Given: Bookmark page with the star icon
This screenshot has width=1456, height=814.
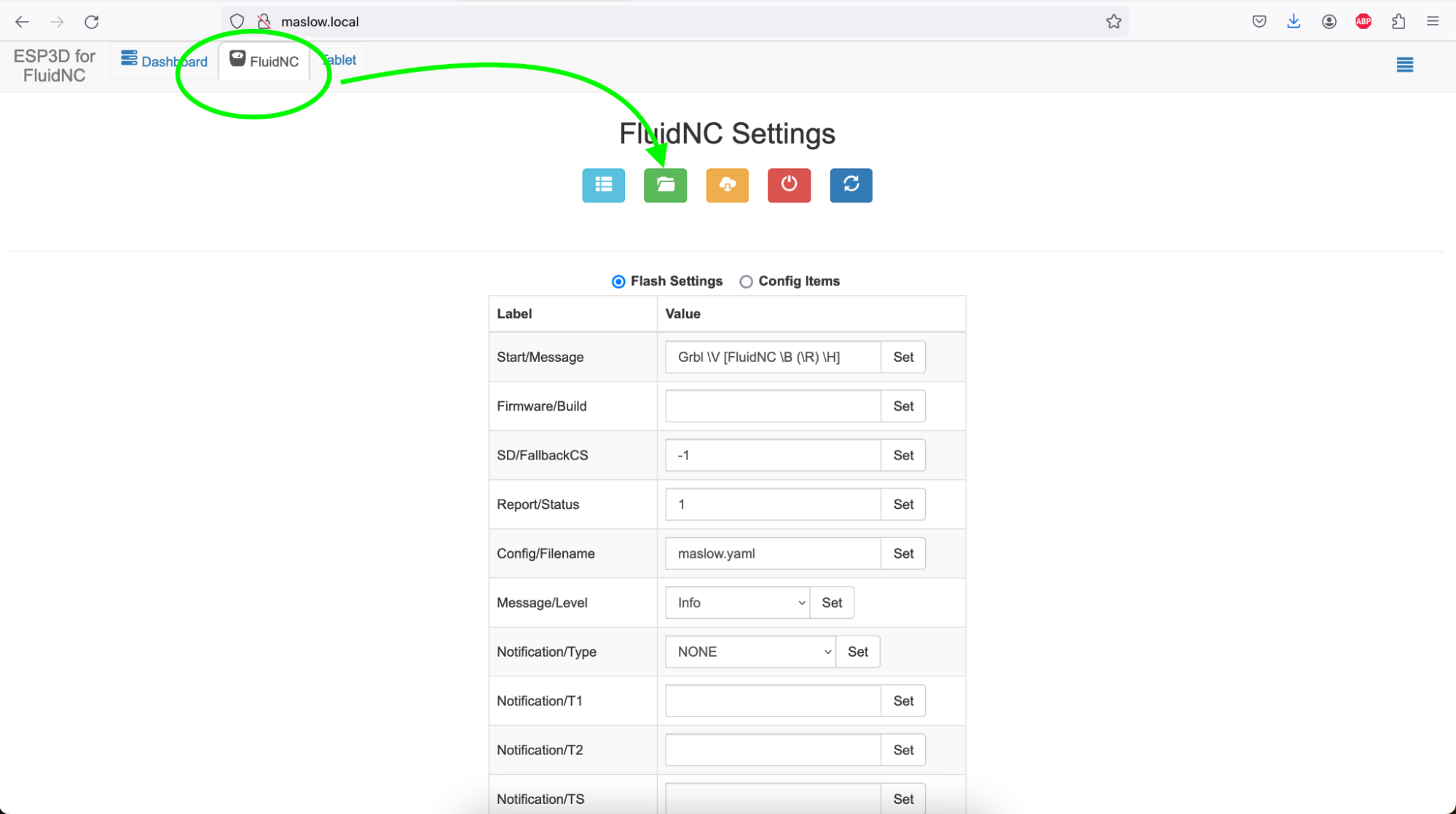Looking at the screenshot, I should point(1114,22).
